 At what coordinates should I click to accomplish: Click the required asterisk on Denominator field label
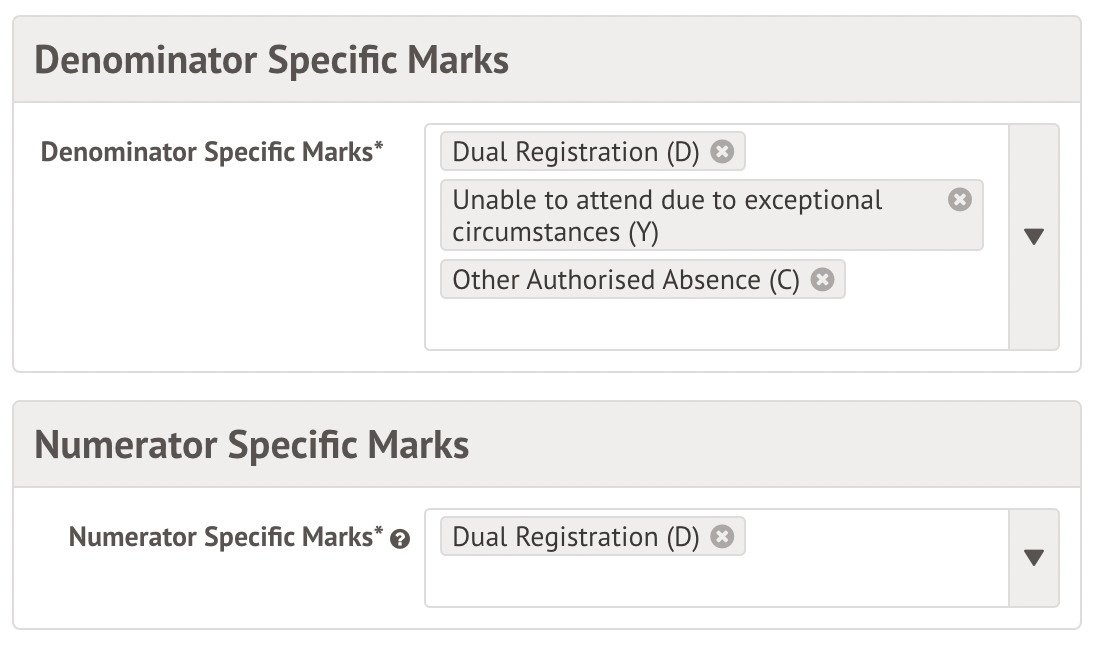pos(379,148)
